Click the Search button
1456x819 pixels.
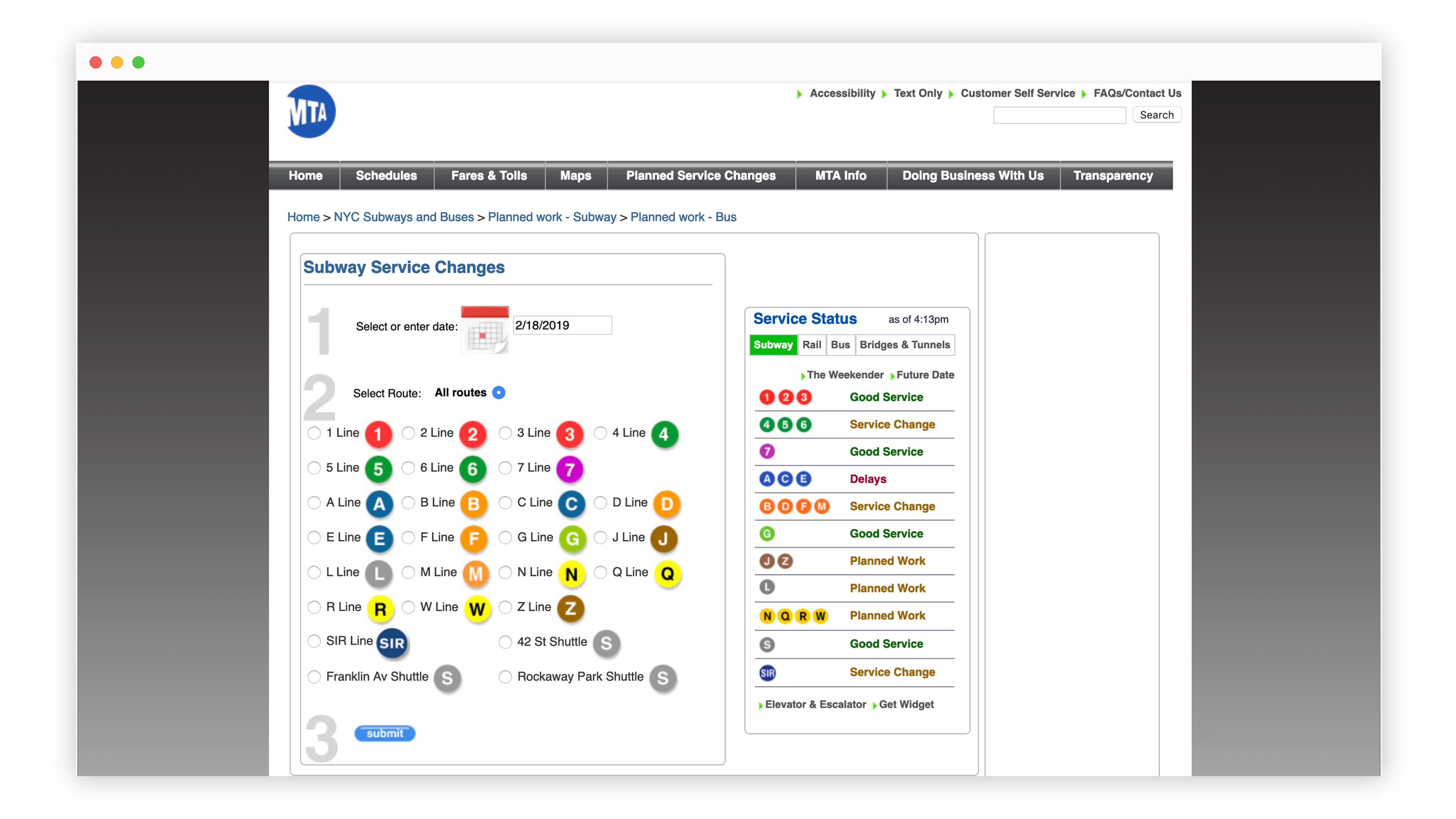point(1156,115)
